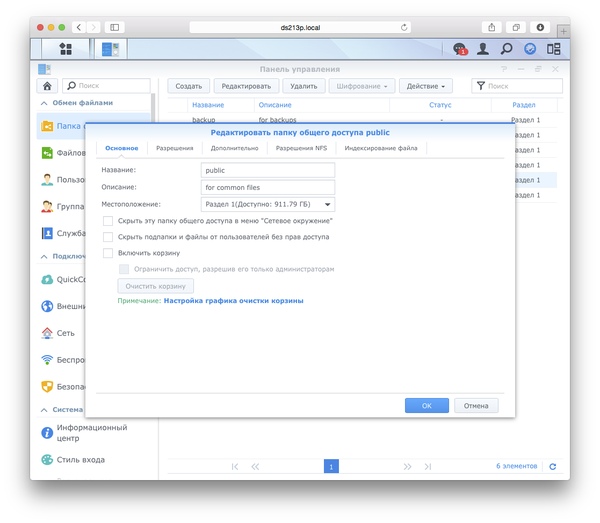Viewport: 600px width, 523px height.
Task: Click the Shared Folder icon in sidebar
Action: (47, 126)
